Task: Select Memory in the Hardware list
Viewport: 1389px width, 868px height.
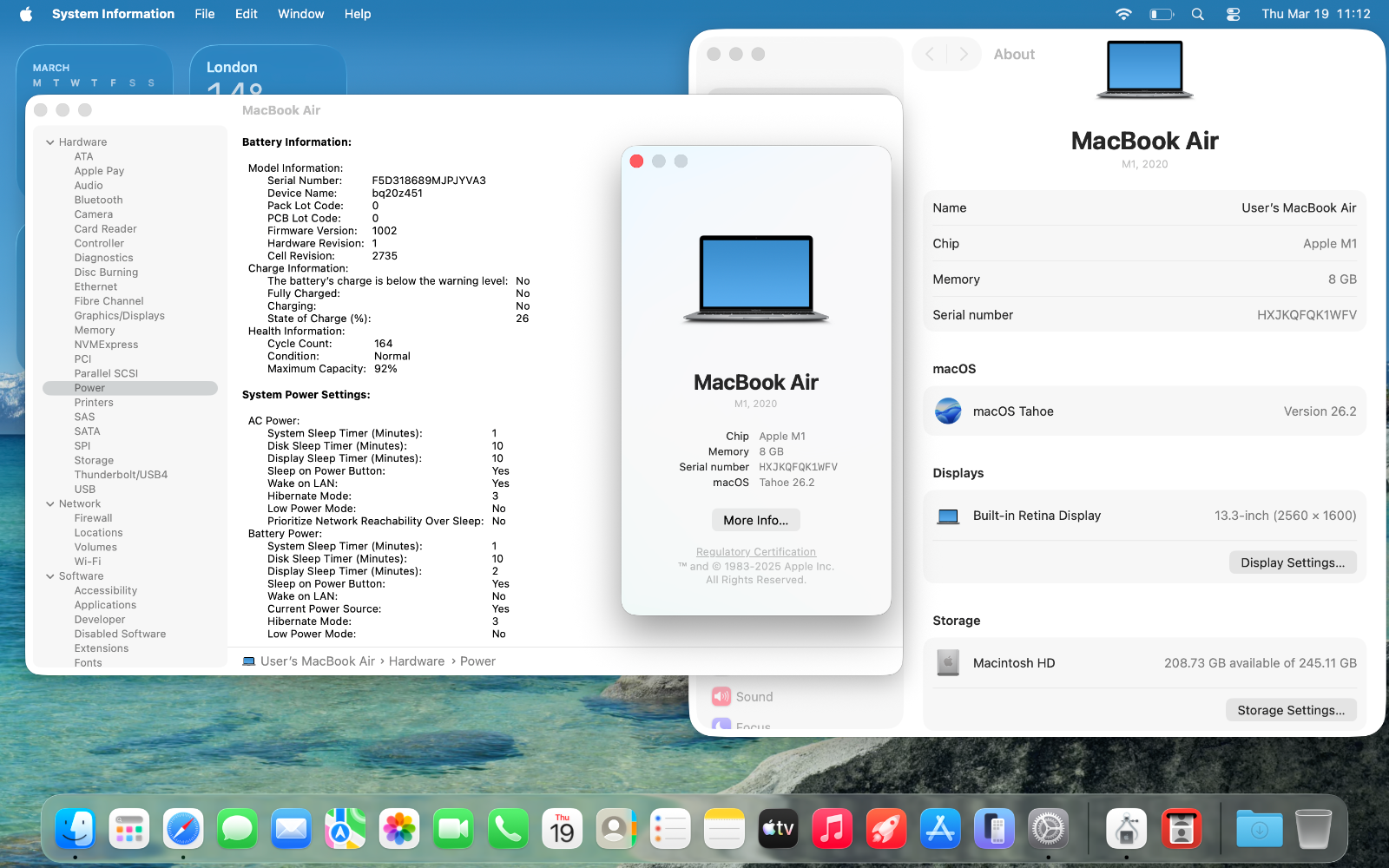Action: click(x=95, y=331)
